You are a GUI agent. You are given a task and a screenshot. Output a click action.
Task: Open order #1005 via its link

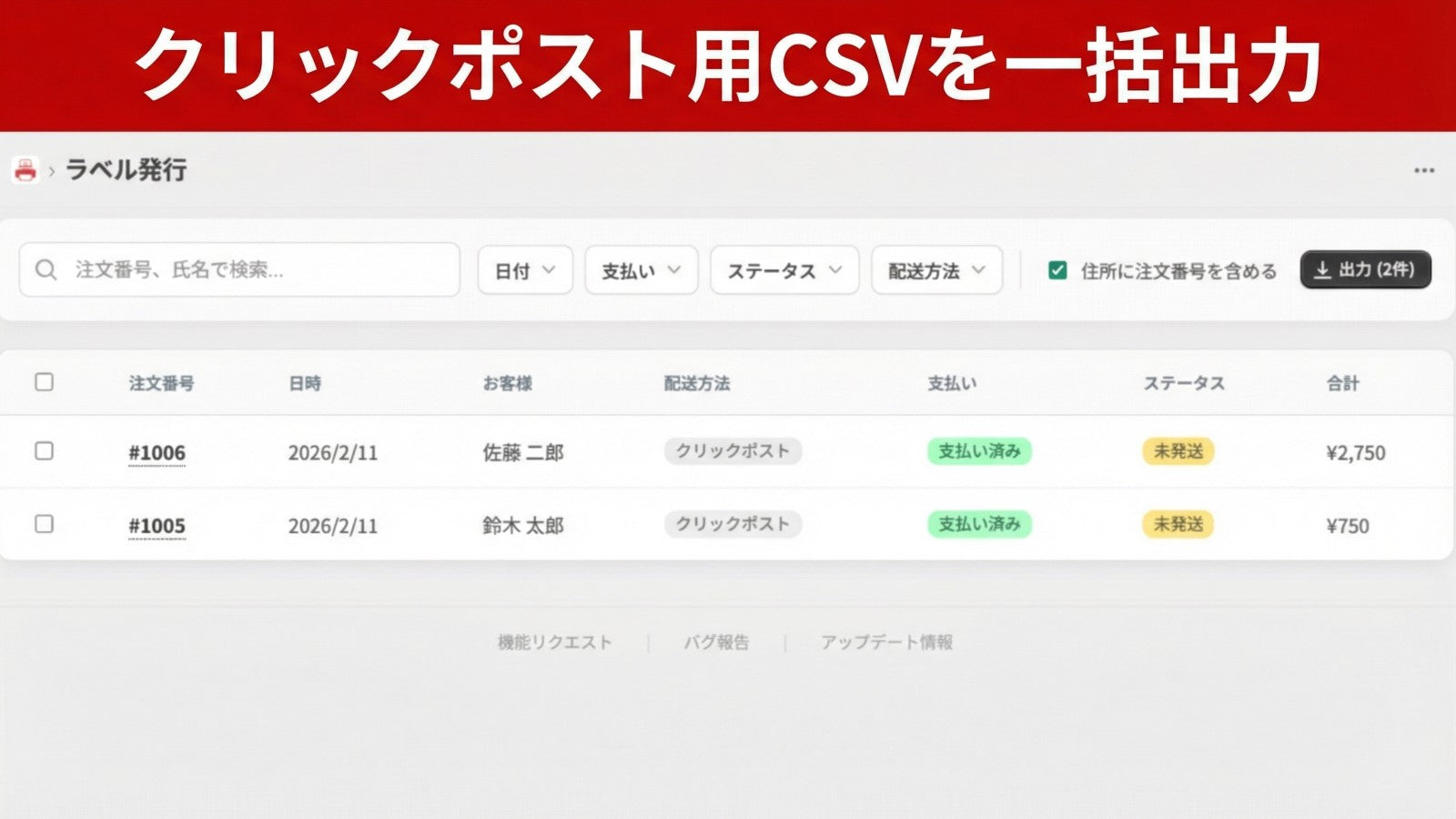(x=155, y=525)
